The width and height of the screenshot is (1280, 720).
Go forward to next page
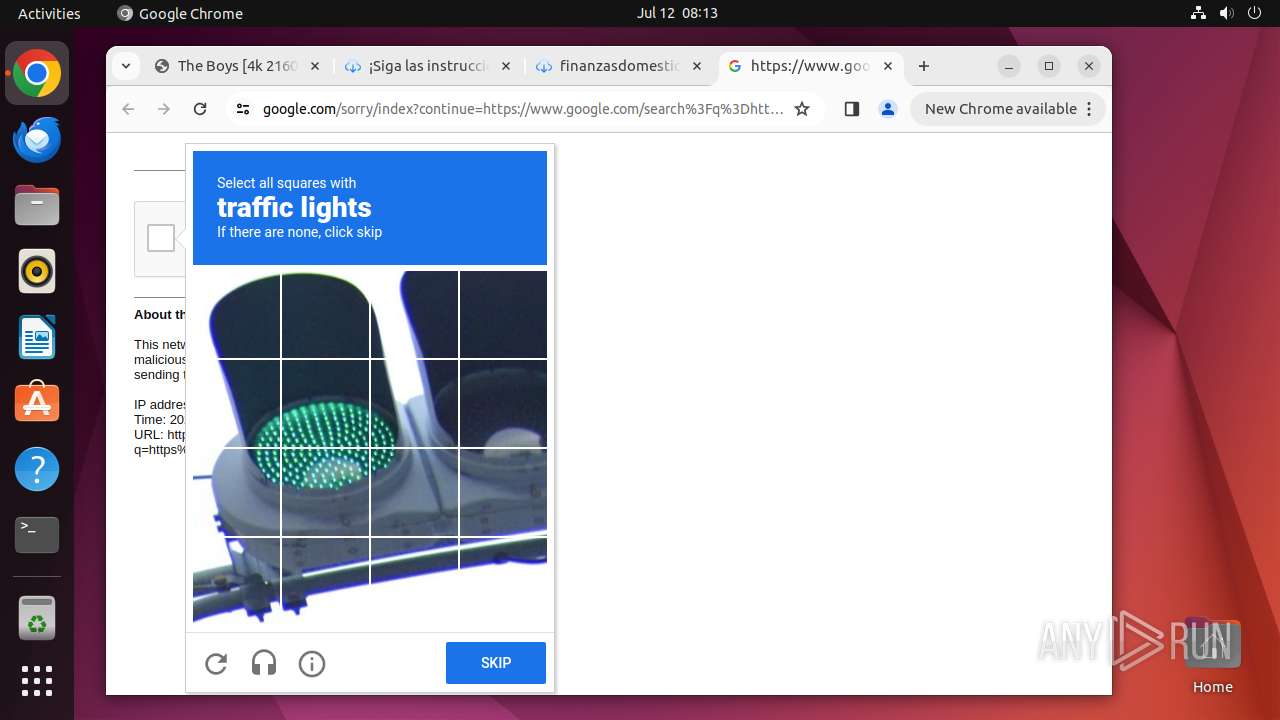(x=164, y=109)
